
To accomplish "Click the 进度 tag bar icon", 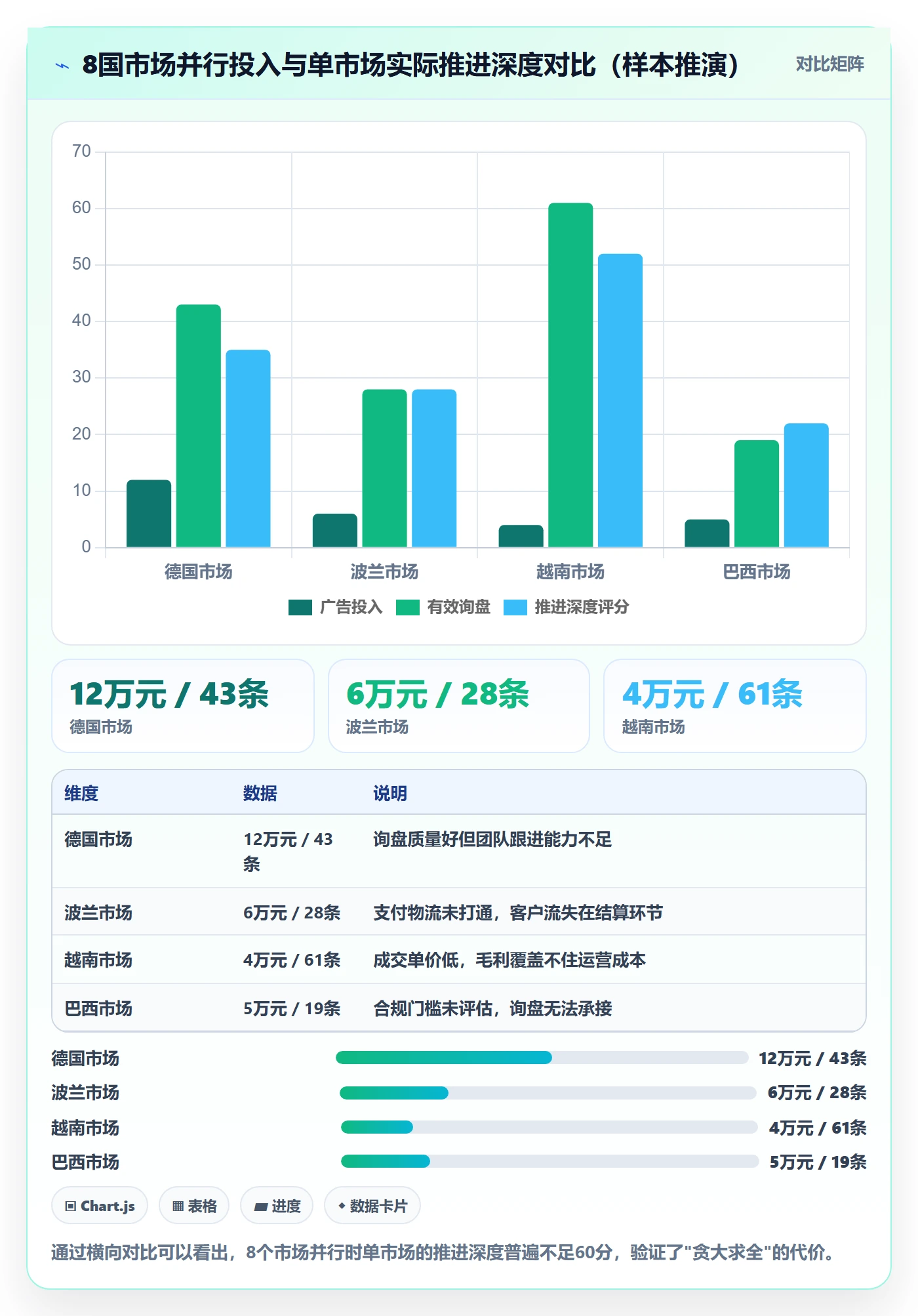I will pos(261,1206).
